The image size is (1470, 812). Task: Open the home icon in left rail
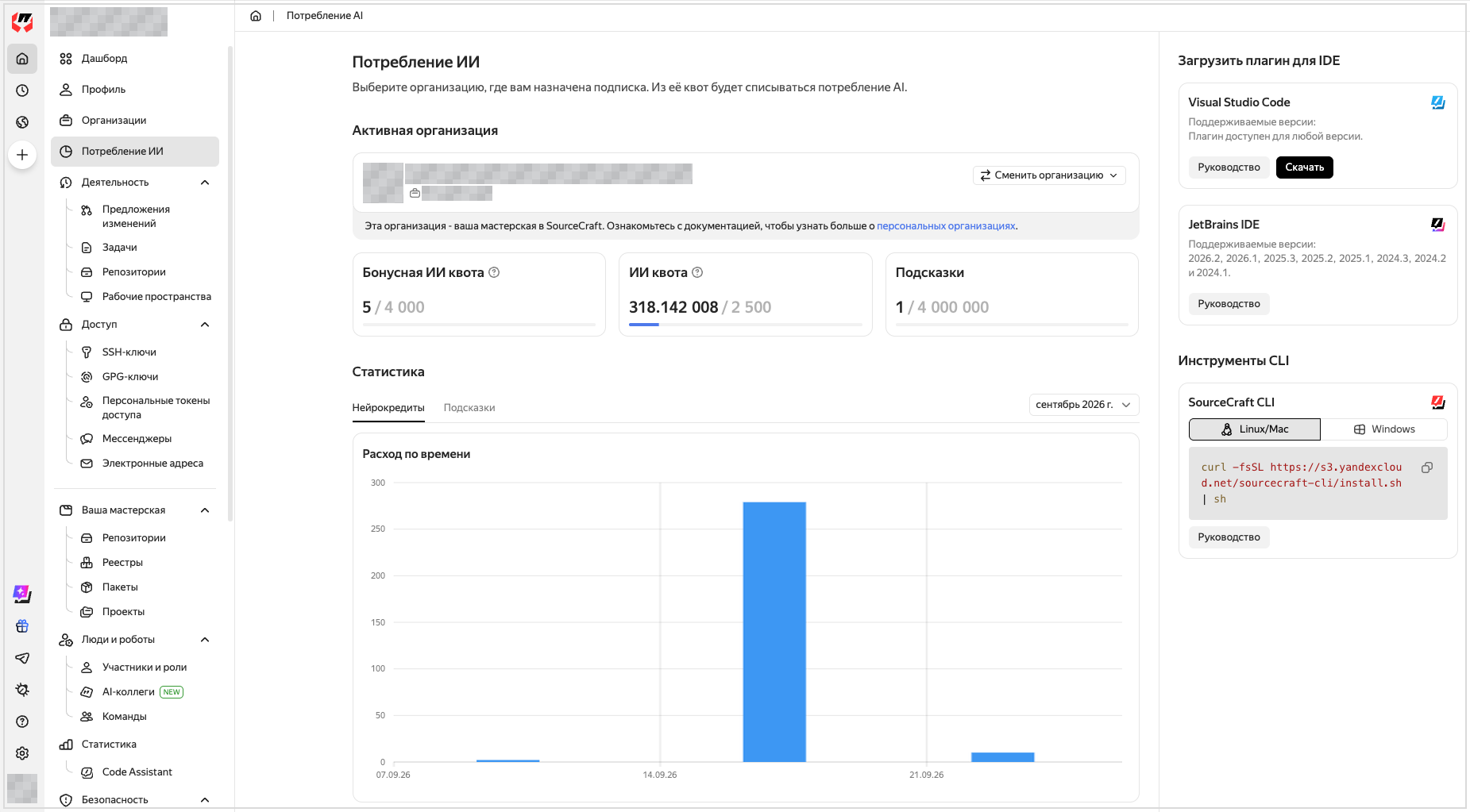pyautogui.click(x=22, y=59)
